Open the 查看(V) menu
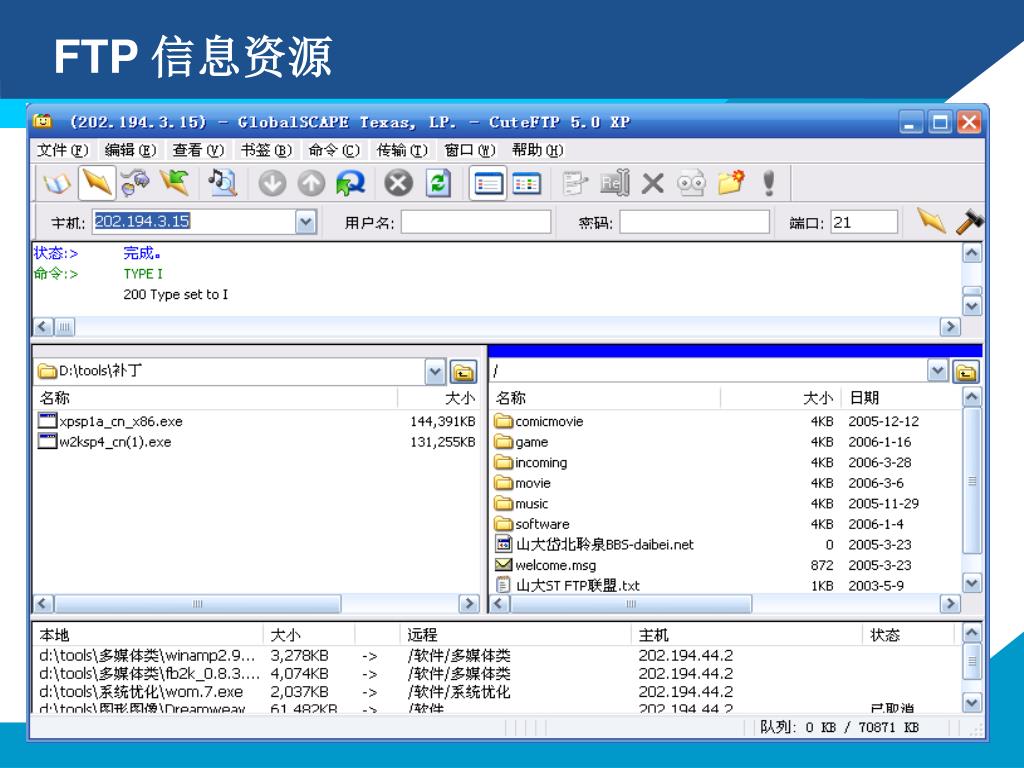 pos(199,150)
